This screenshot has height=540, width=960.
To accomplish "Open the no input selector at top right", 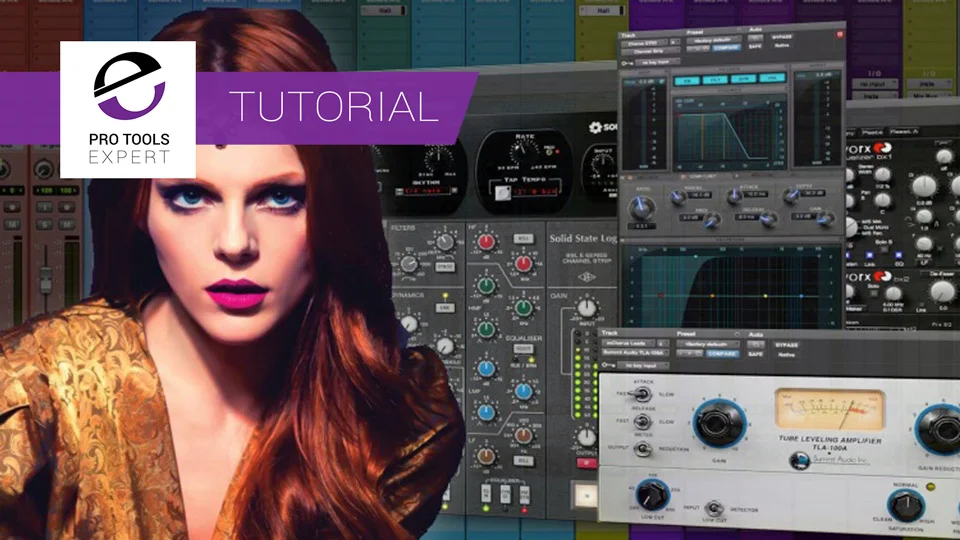I will coord(877,83).
